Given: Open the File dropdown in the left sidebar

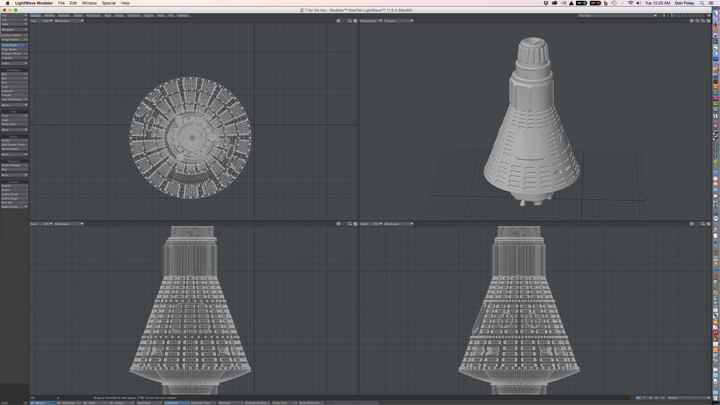Looking at the screenshot, I should coord(14,16).
